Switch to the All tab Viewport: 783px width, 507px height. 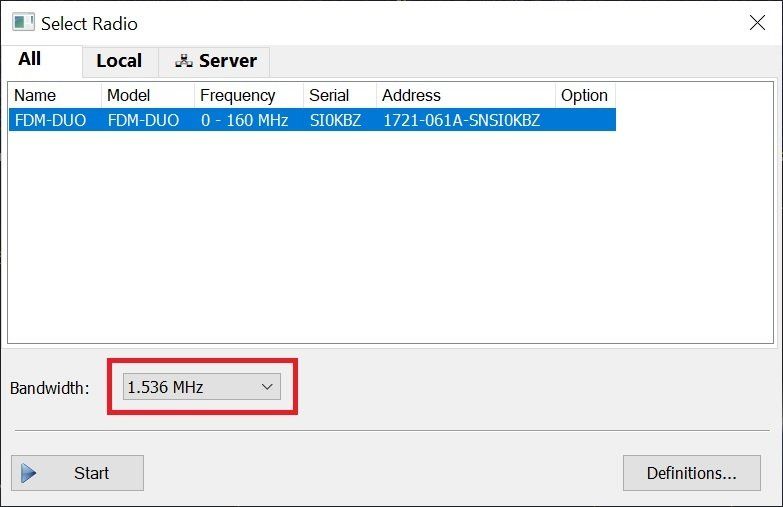42,60
